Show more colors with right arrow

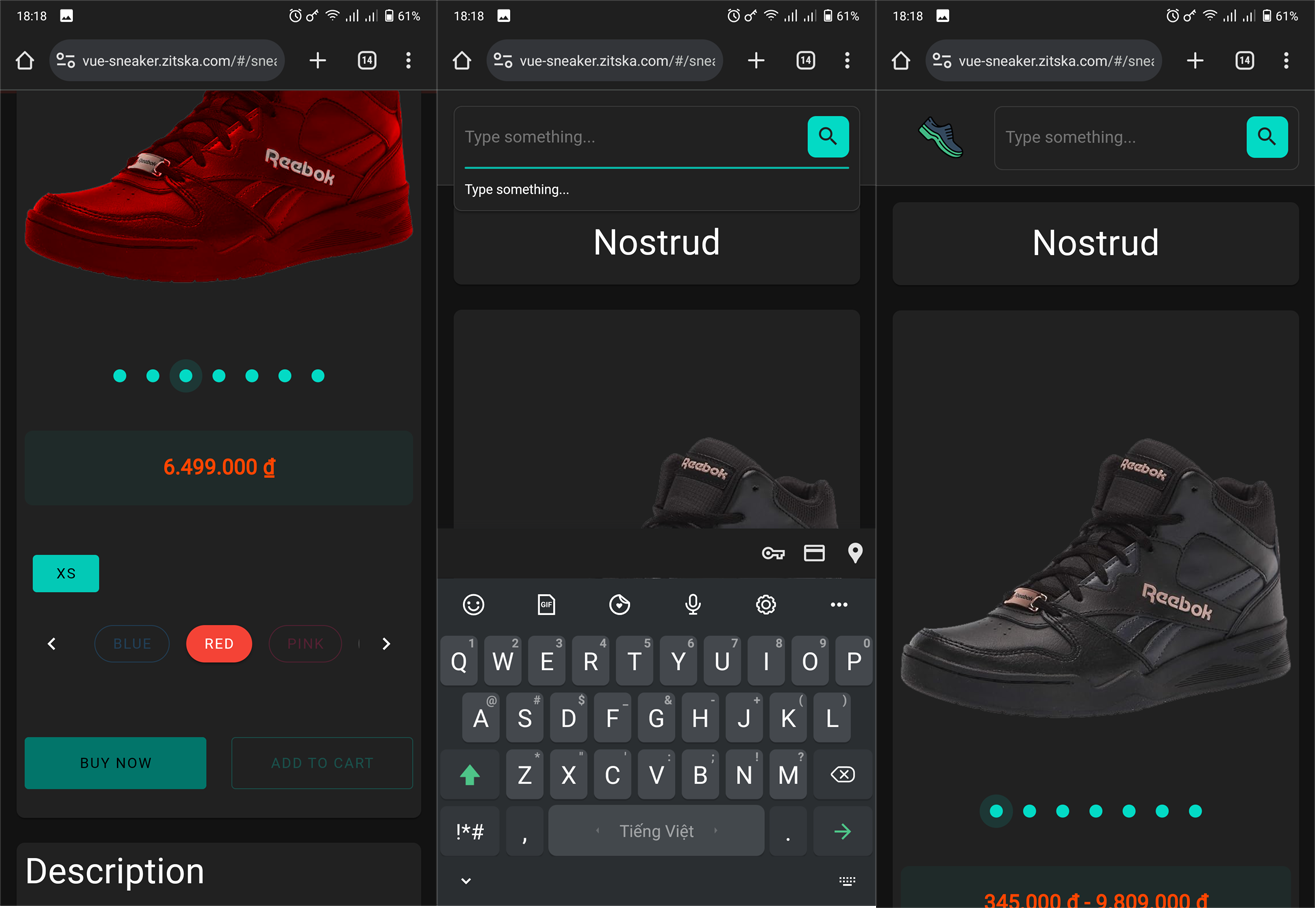coord(386,644)
